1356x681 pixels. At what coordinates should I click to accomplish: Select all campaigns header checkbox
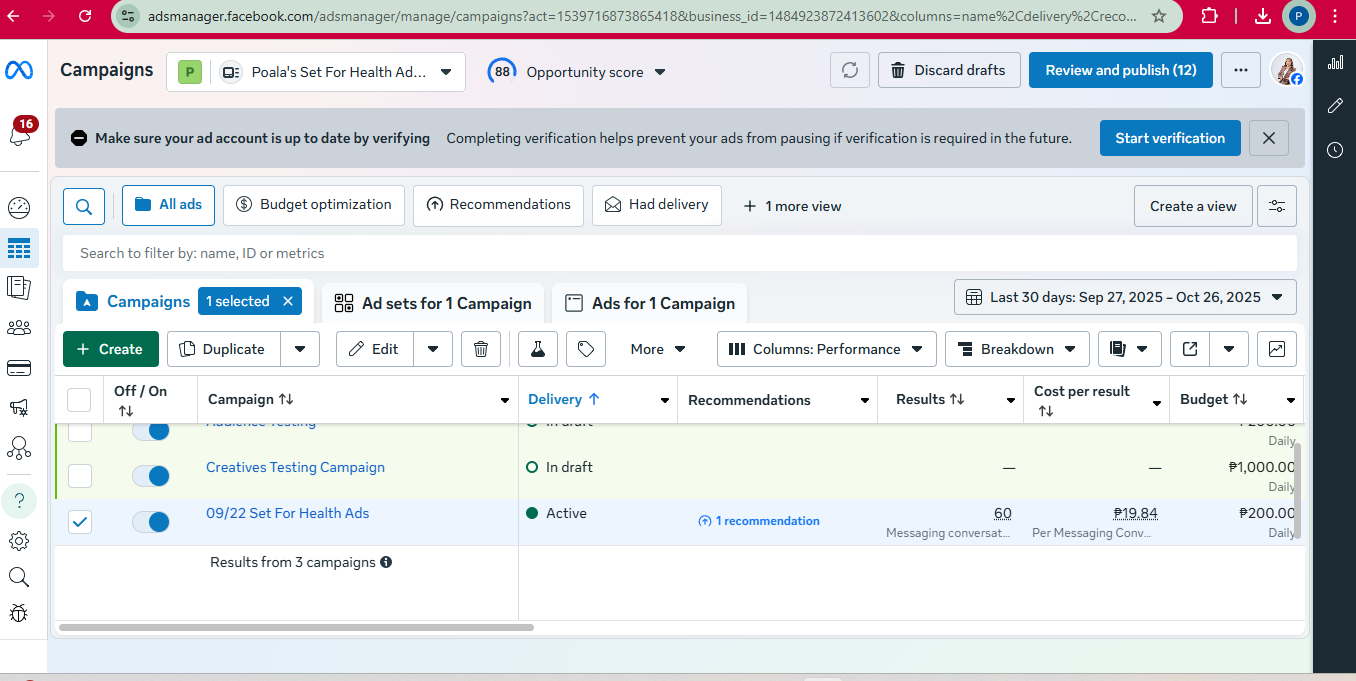79,400
